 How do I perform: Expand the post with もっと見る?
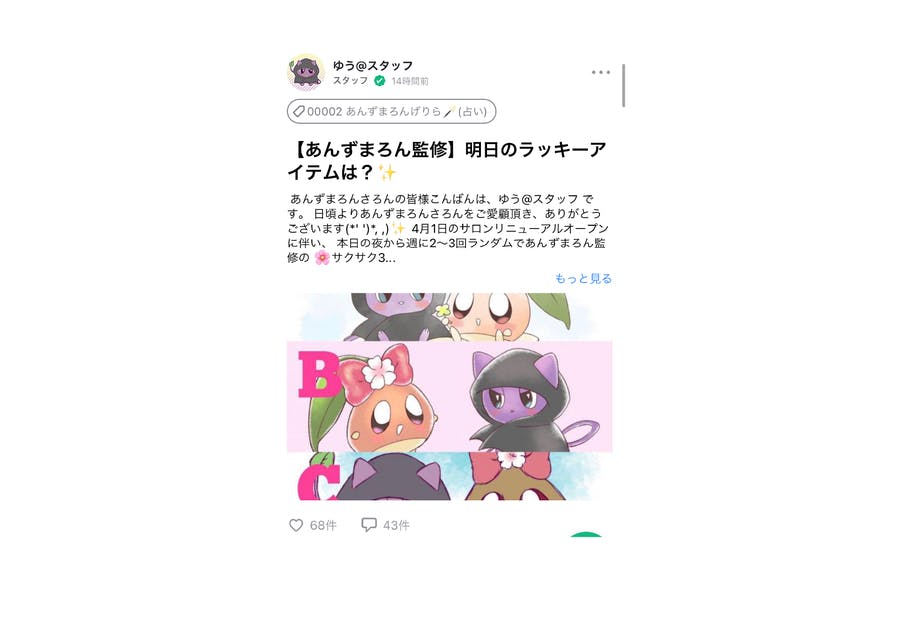(x=583, y=278)
